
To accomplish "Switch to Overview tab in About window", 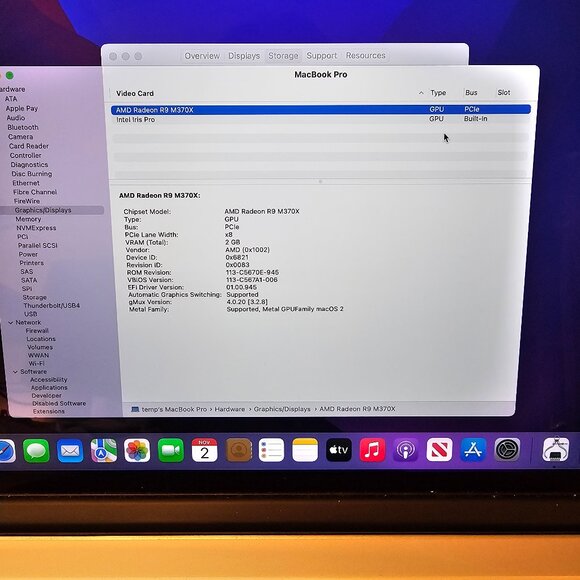I will pos(202,56).
